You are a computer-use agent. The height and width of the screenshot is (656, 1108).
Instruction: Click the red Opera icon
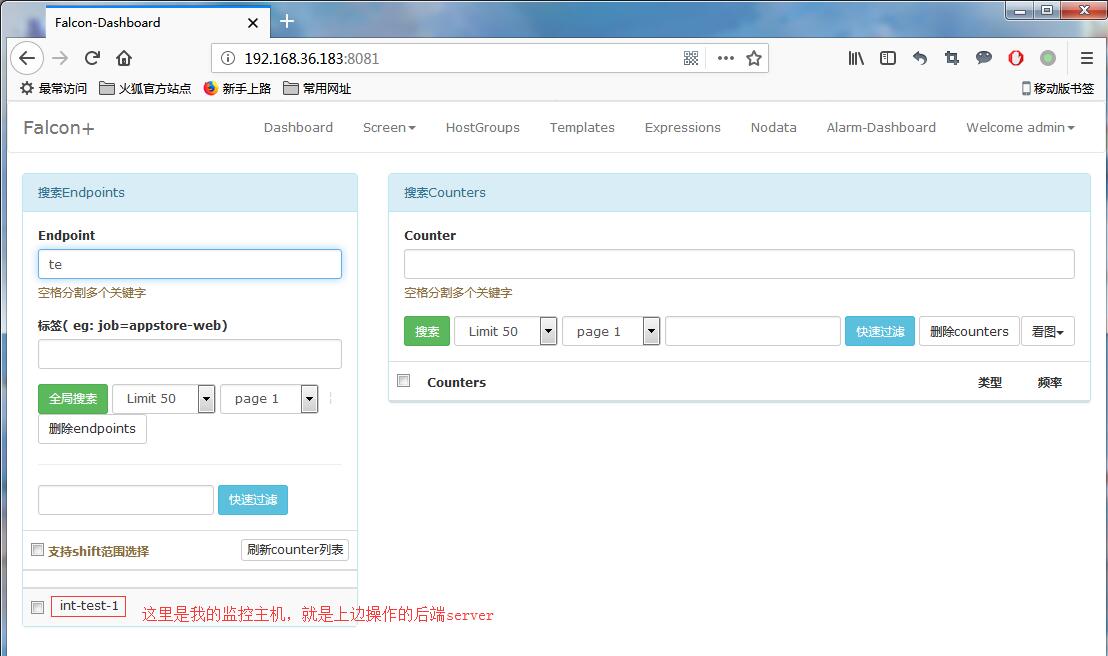point(1016,58)
